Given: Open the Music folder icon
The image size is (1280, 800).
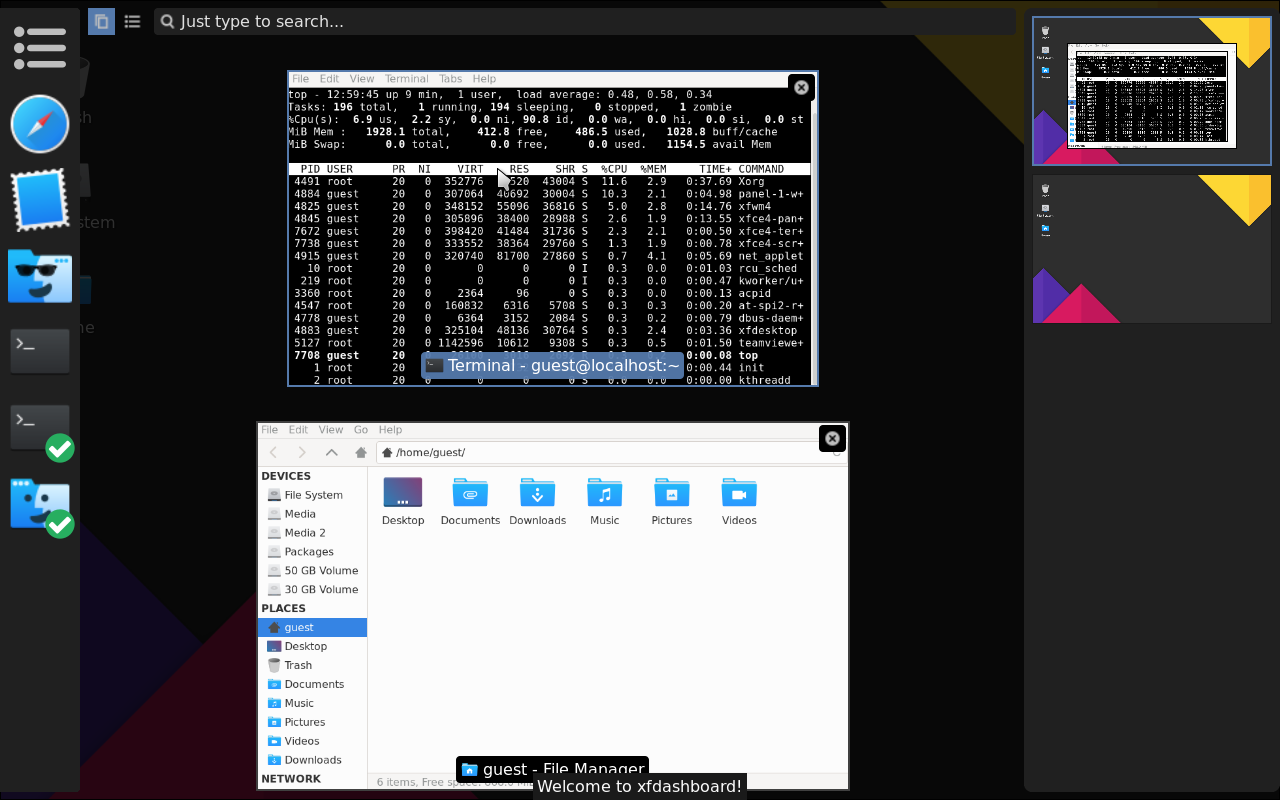Looking at the screenshot, I should (604, 493).
